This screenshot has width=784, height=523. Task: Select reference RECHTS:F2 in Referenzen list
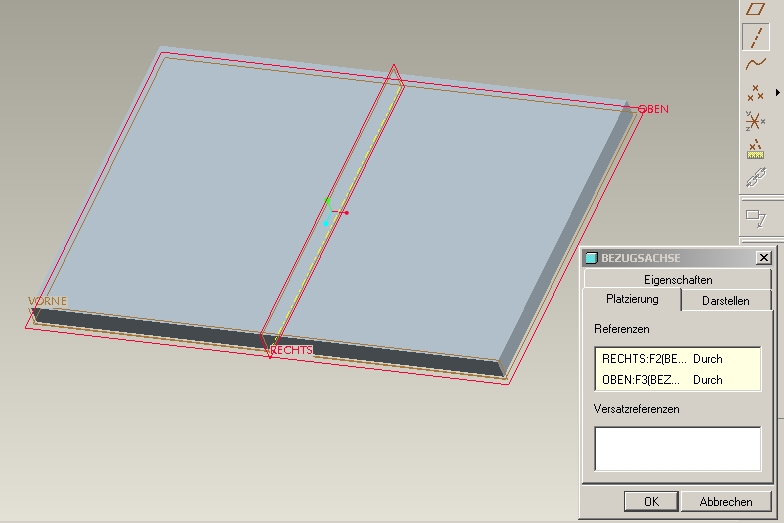[644, 359]
